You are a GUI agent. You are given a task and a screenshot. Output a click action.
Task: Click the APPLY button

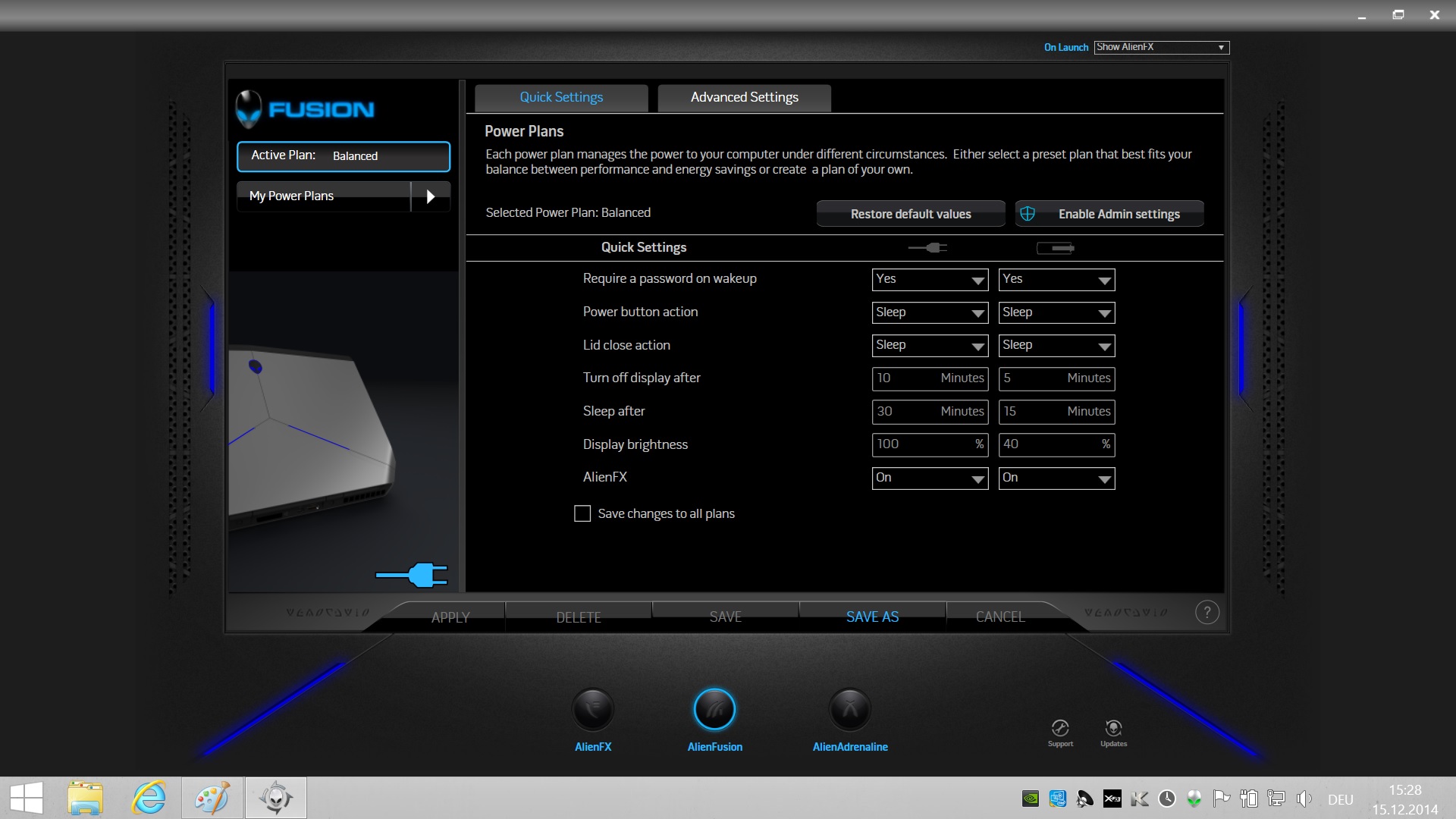click(450, 617)
